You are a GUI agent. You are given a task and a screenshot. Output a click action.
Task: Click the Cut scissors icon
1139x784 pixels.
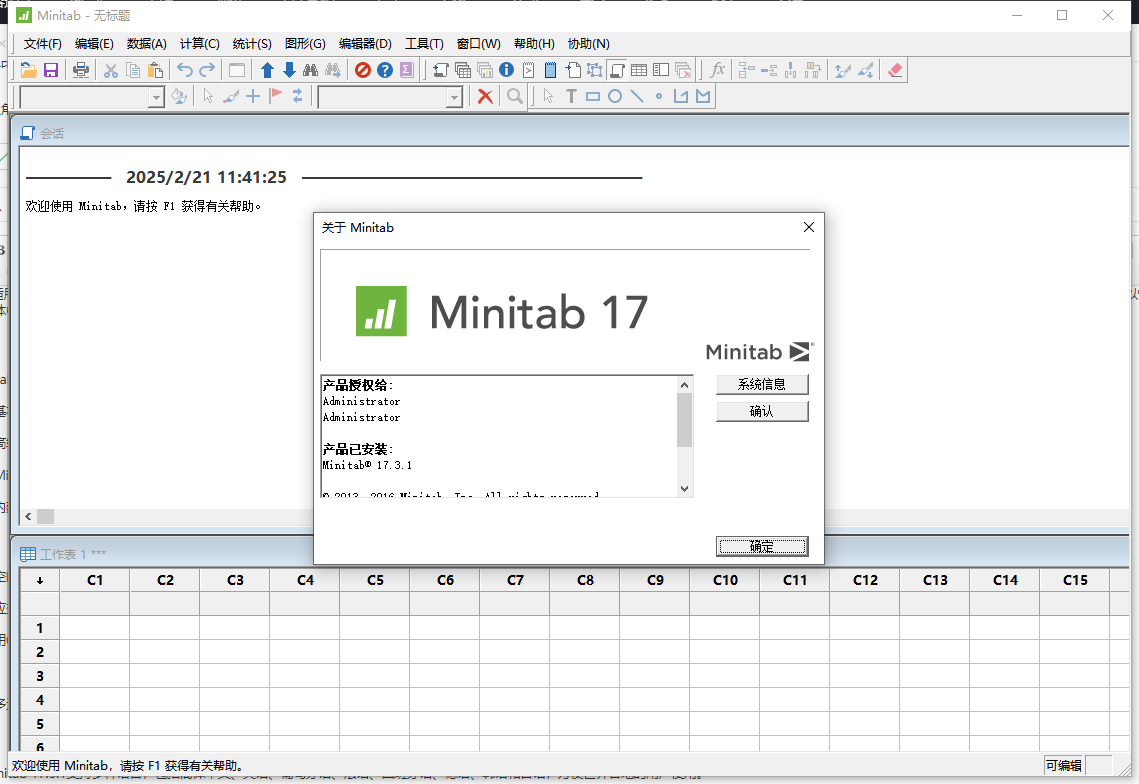[x=110, y=70]
